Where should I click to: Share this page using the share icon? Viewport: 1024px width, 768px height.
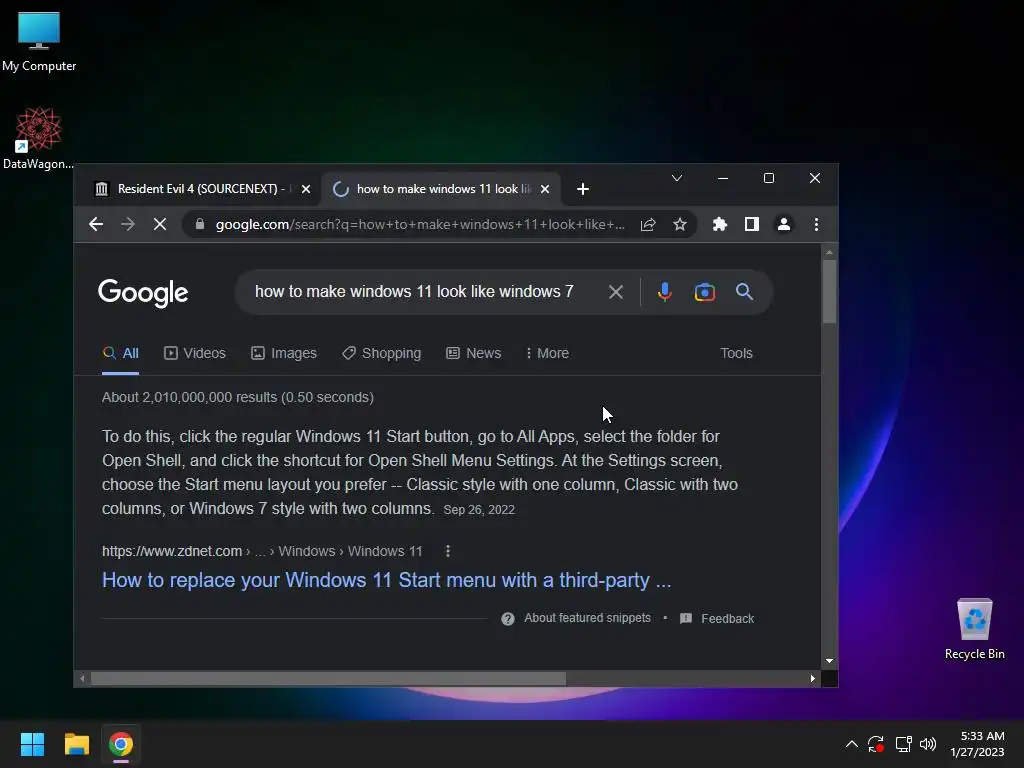648,224
